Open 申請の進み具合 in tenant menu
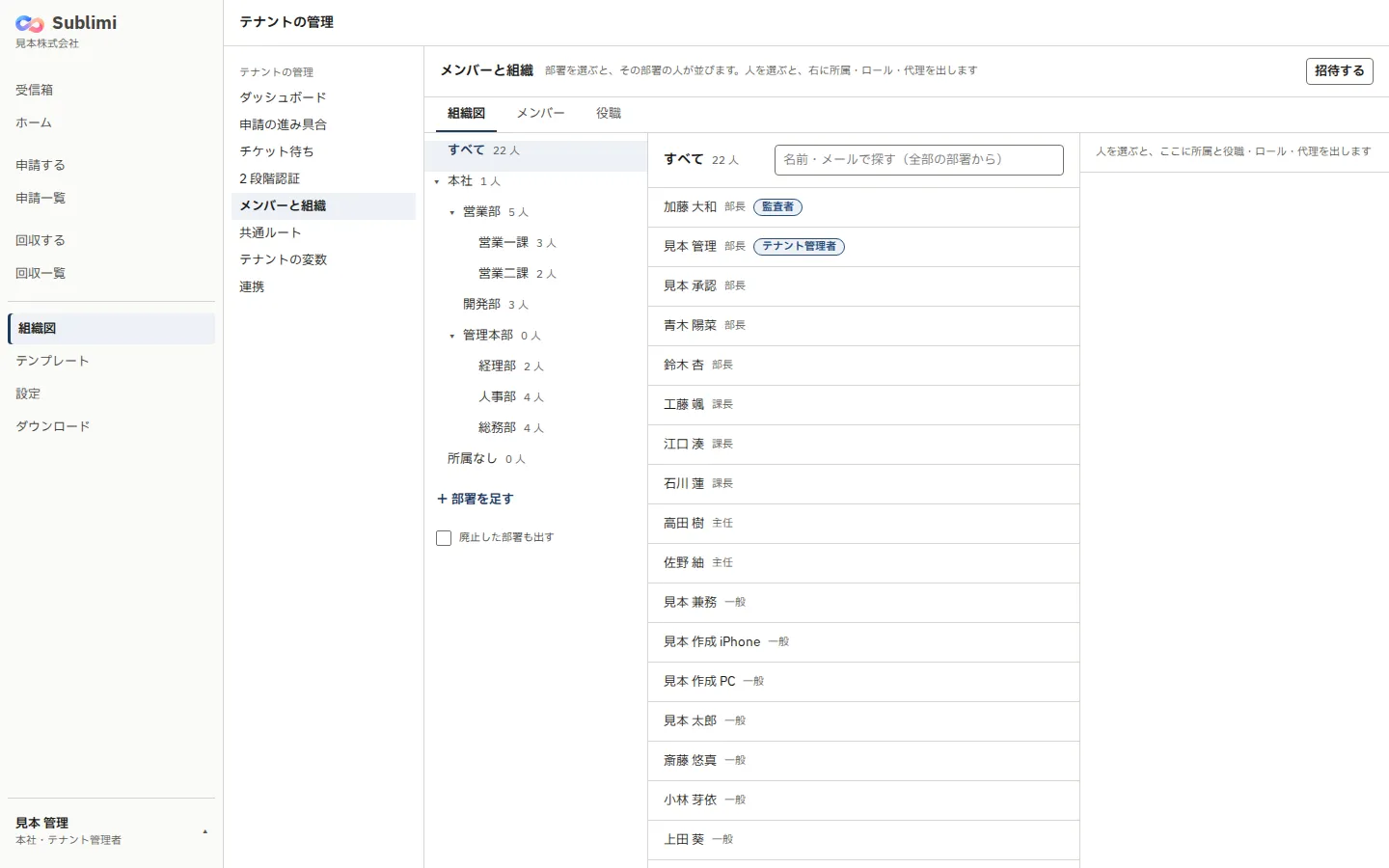The image size is (1389, 868). pos(323,124)
